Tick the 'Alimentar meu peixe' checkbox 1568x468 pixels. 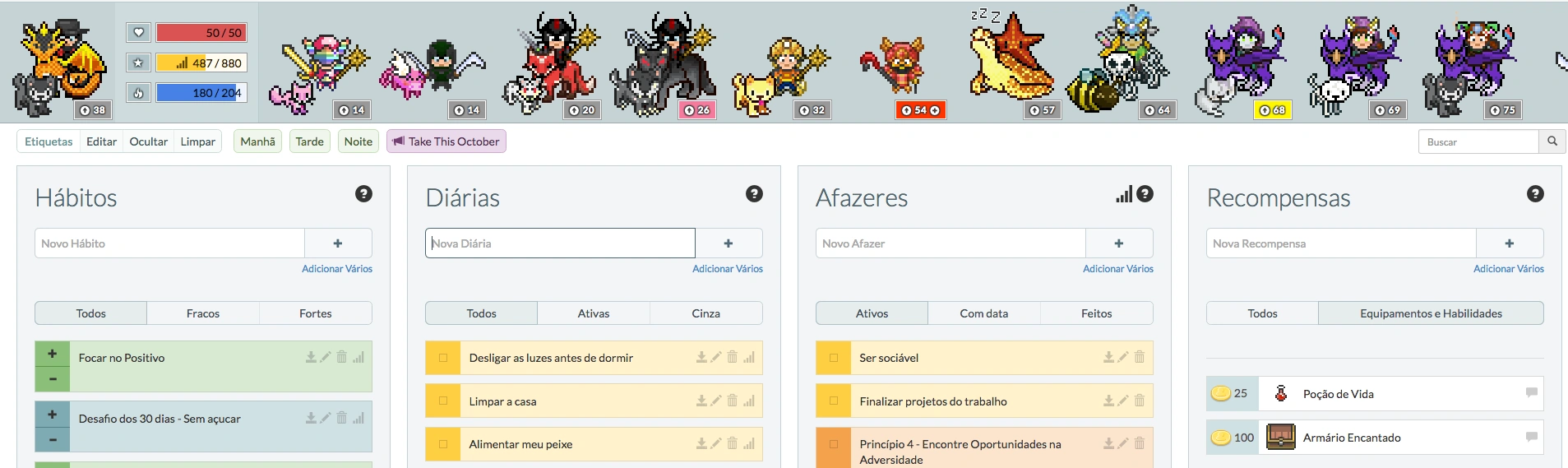443,444
